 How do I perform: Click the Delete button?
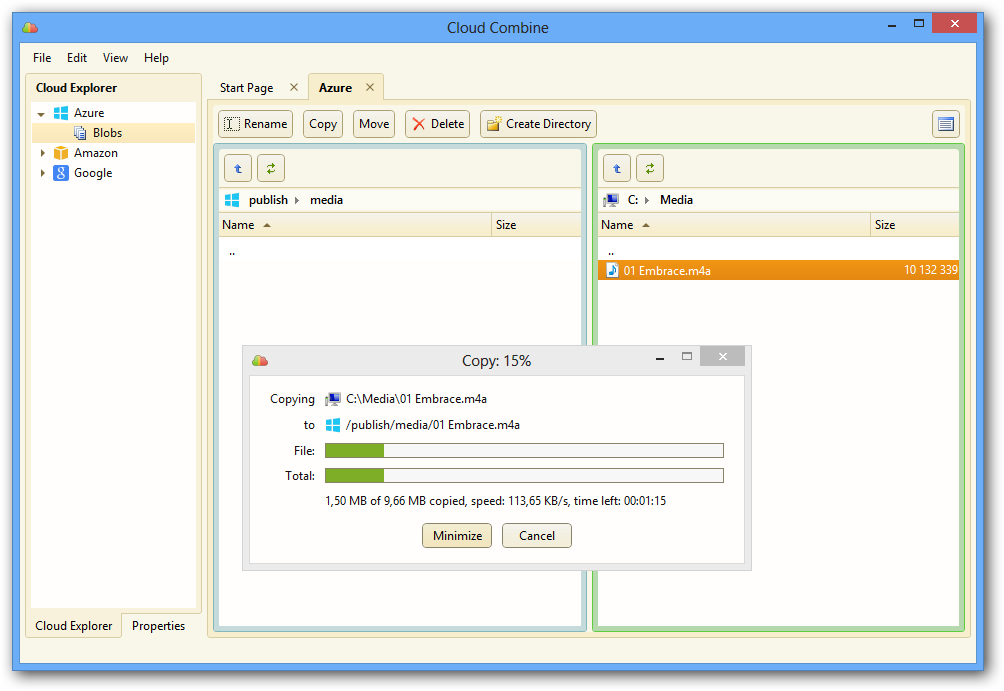point(438,124)
